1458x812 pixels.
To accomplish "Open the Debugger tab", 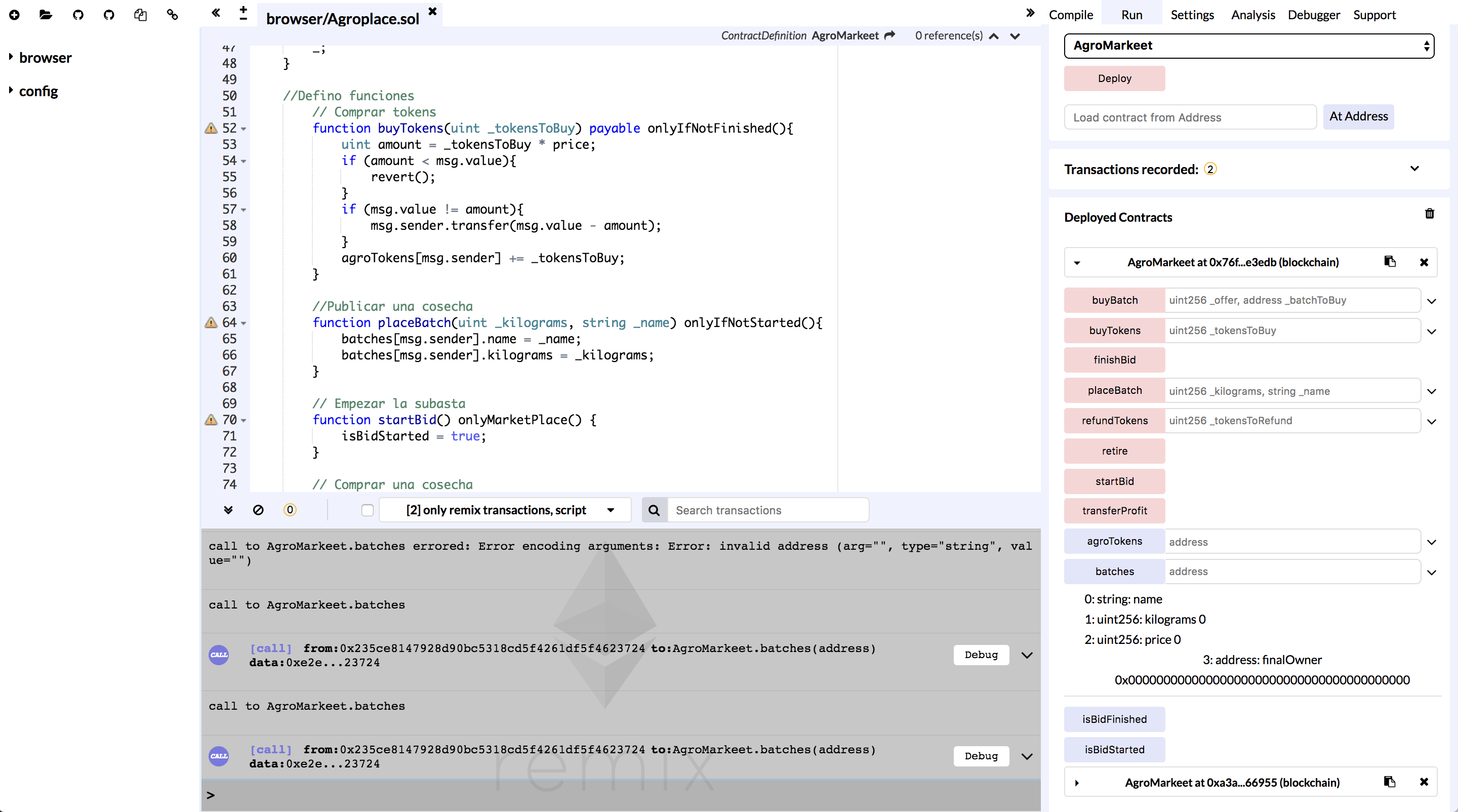I will (x=1313, y=15).
